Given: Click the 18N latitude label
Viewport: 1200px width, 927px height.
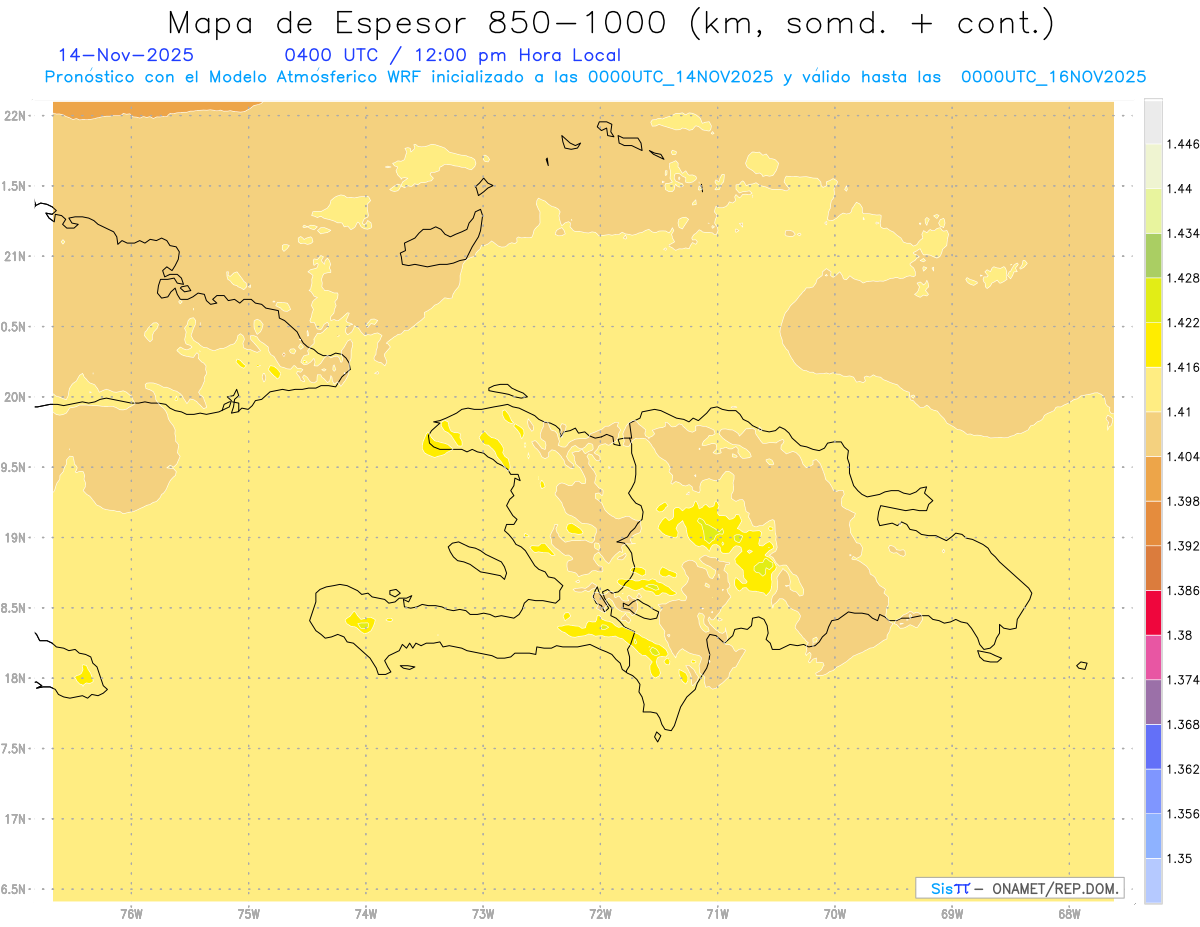Looking at the screenshot, I should 16,678.
